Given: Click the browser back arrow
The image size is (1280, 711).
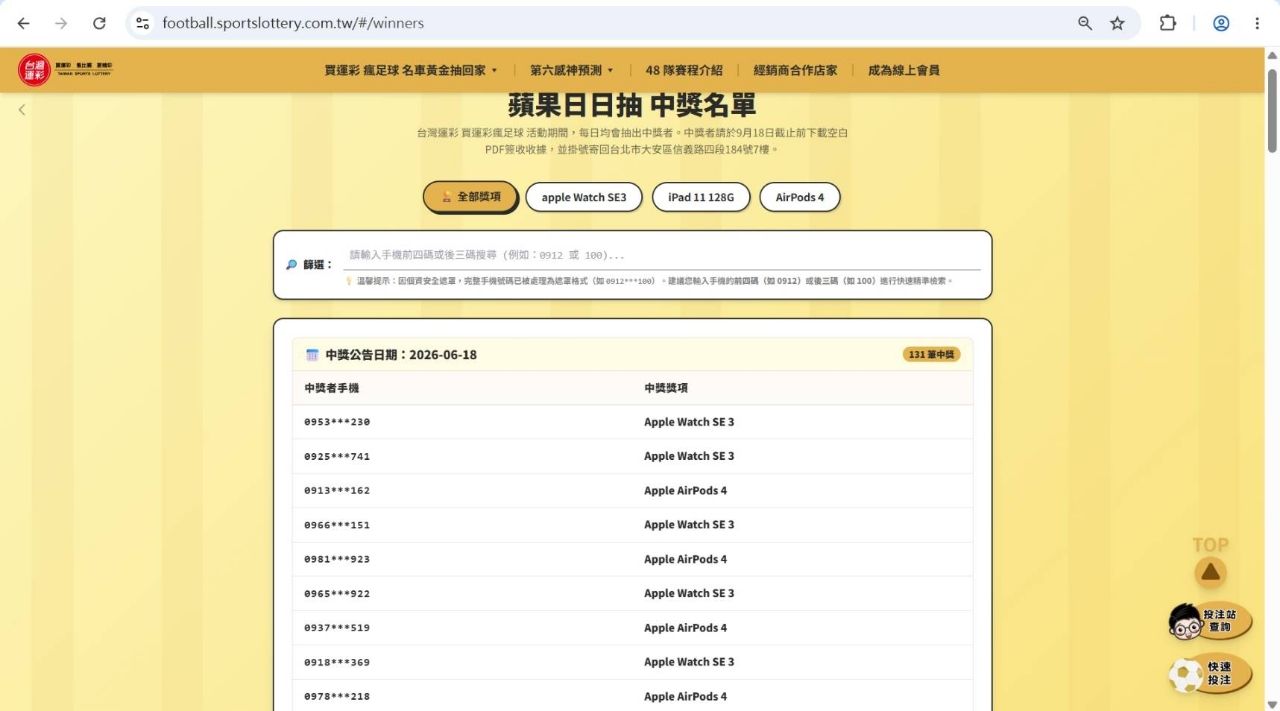Looking at the screenshot, I should point(23,23).
